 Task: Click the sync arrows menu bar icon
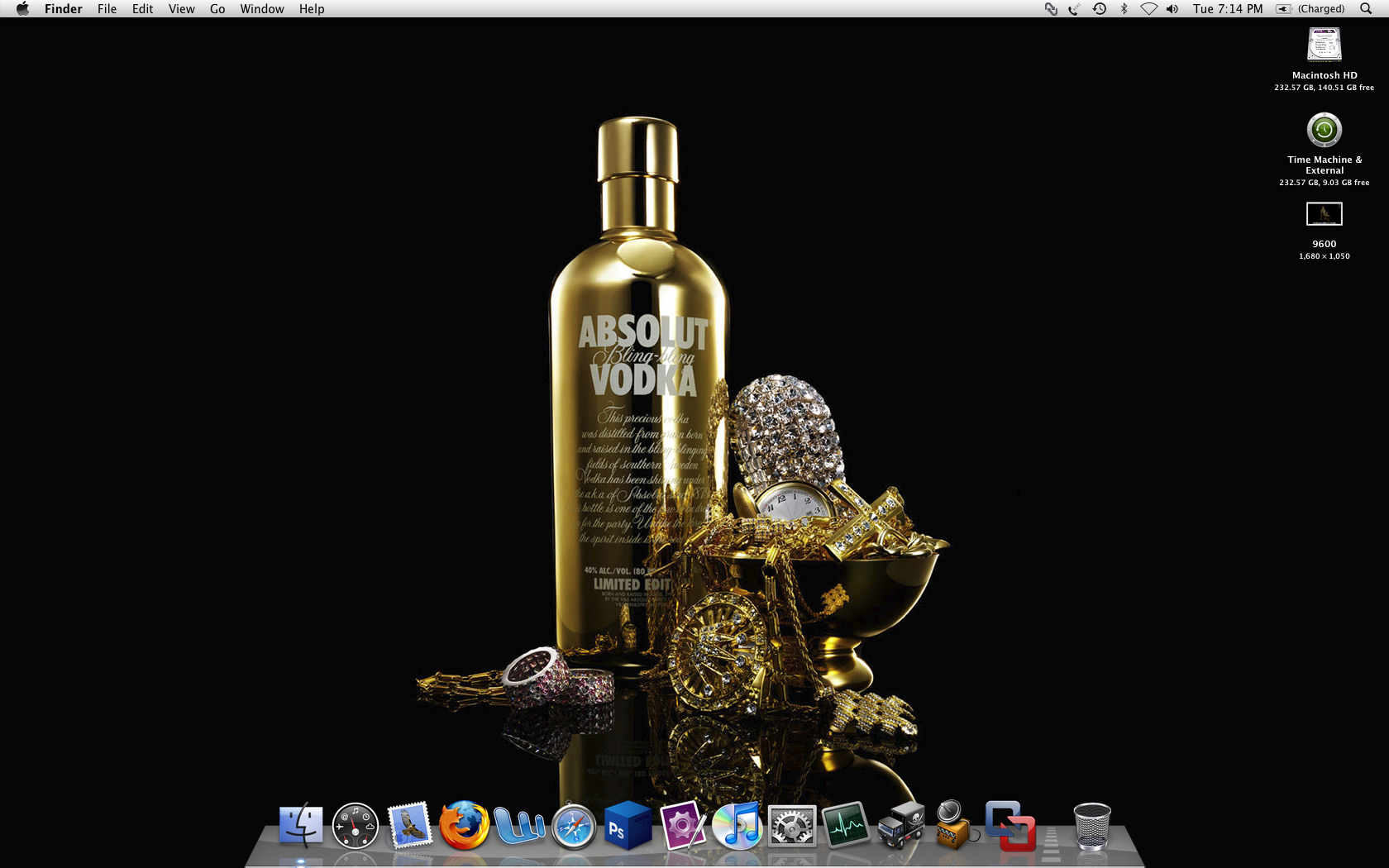[1051, 9]
